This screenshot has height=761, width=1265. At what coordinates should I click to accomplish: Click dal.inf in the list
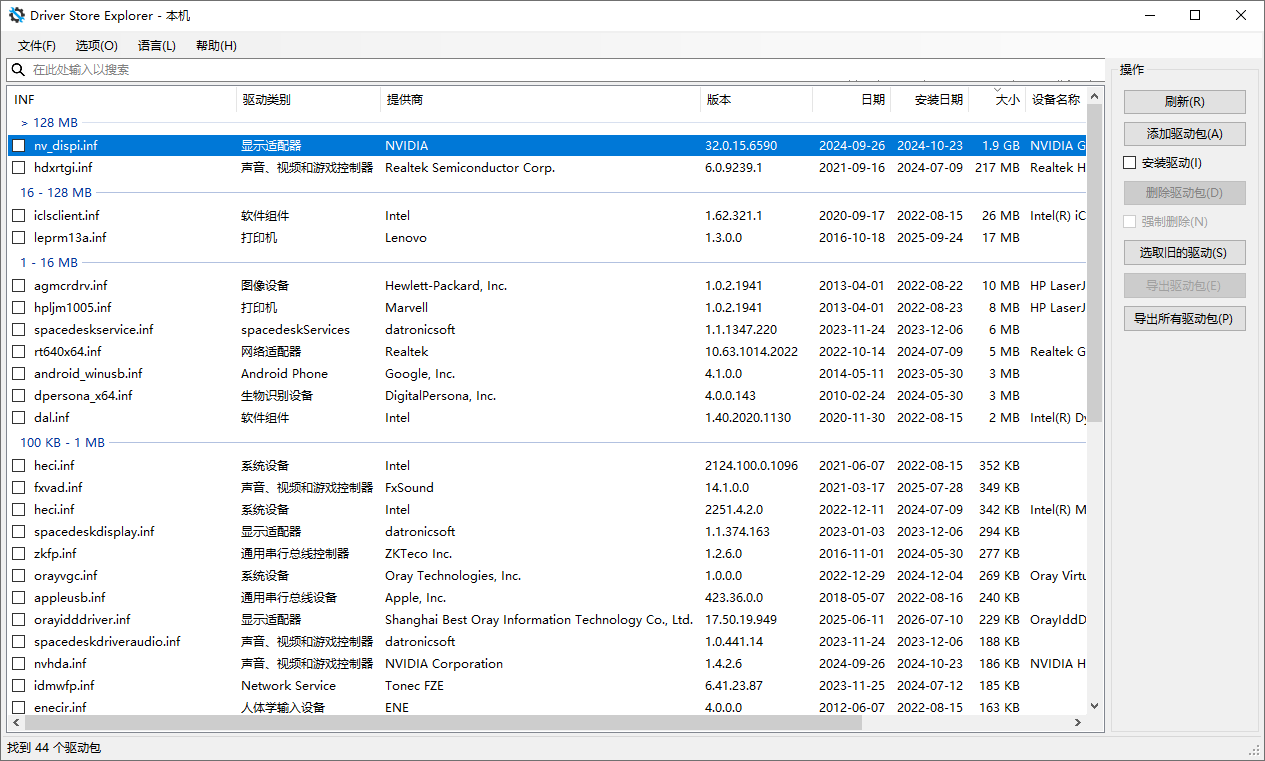(x=52, y=418)
